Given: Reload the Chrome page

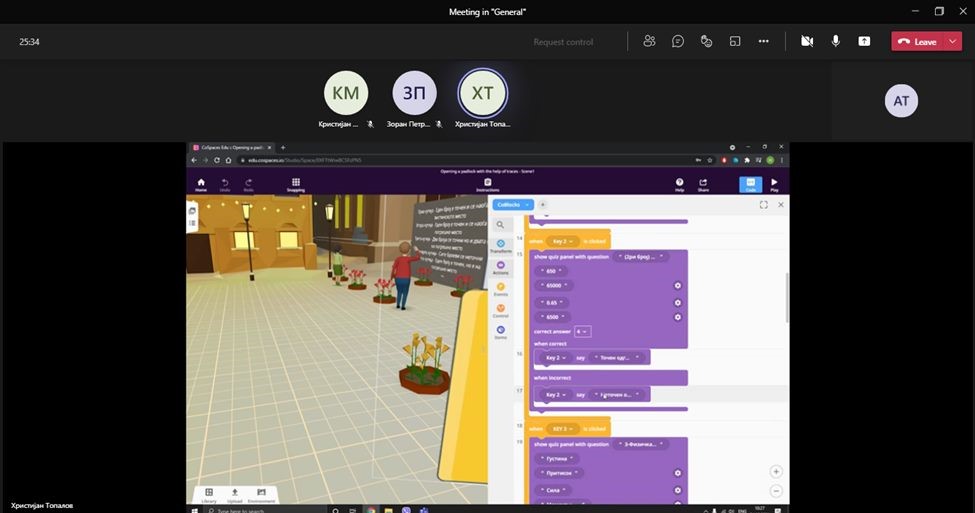Looking at the screenshot, I should coord(216,160).
